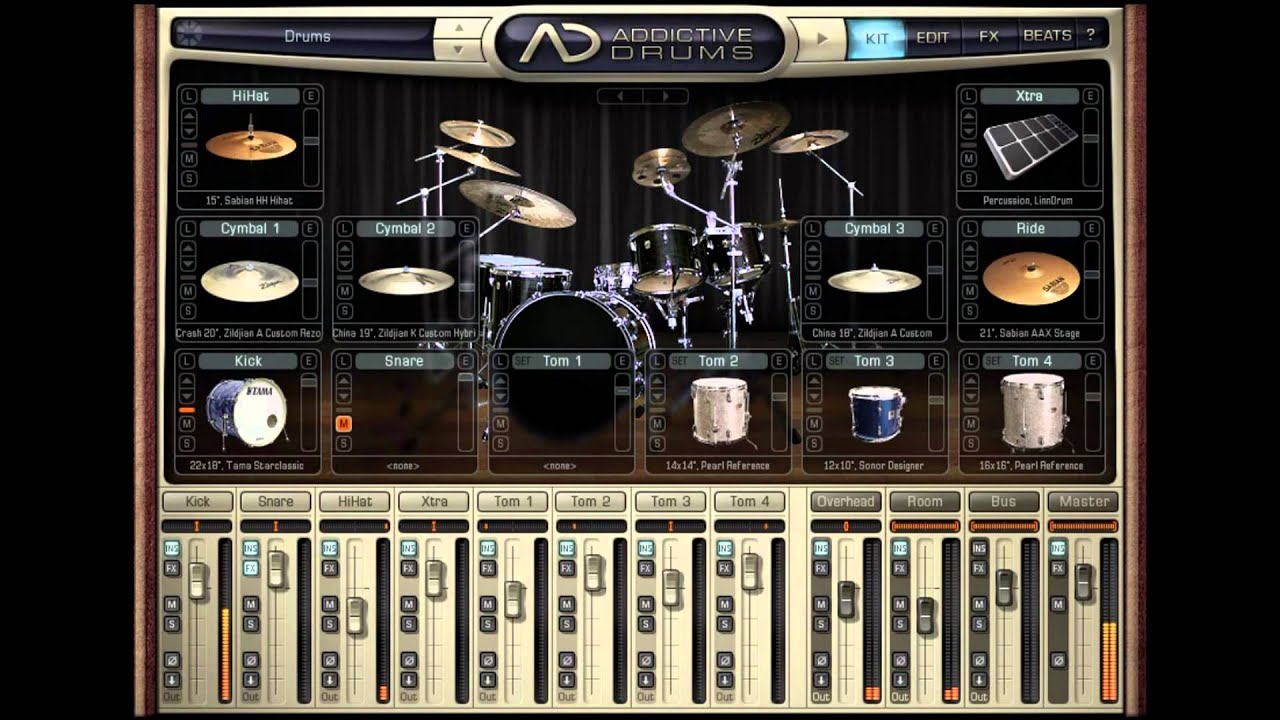Mute the Kick kit piece slot
Screen dimensions: 1280x720
pyautogui.click(x=188, y=424)
